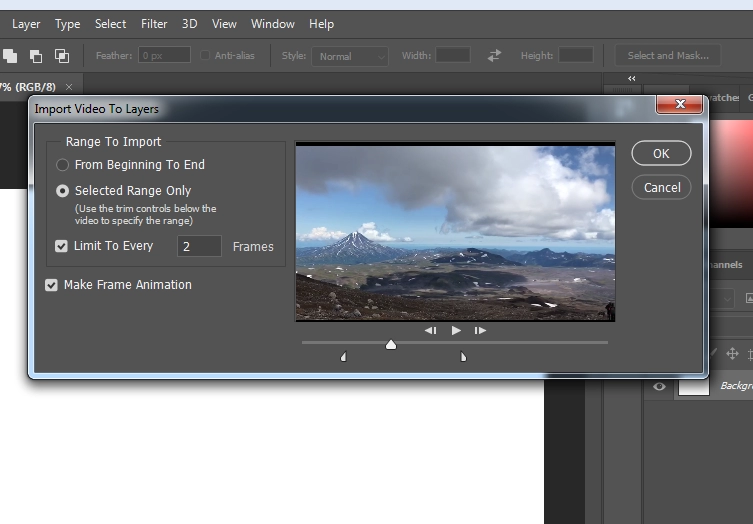
Task: Open the Window menu
Action: click(x=273, y=24)
